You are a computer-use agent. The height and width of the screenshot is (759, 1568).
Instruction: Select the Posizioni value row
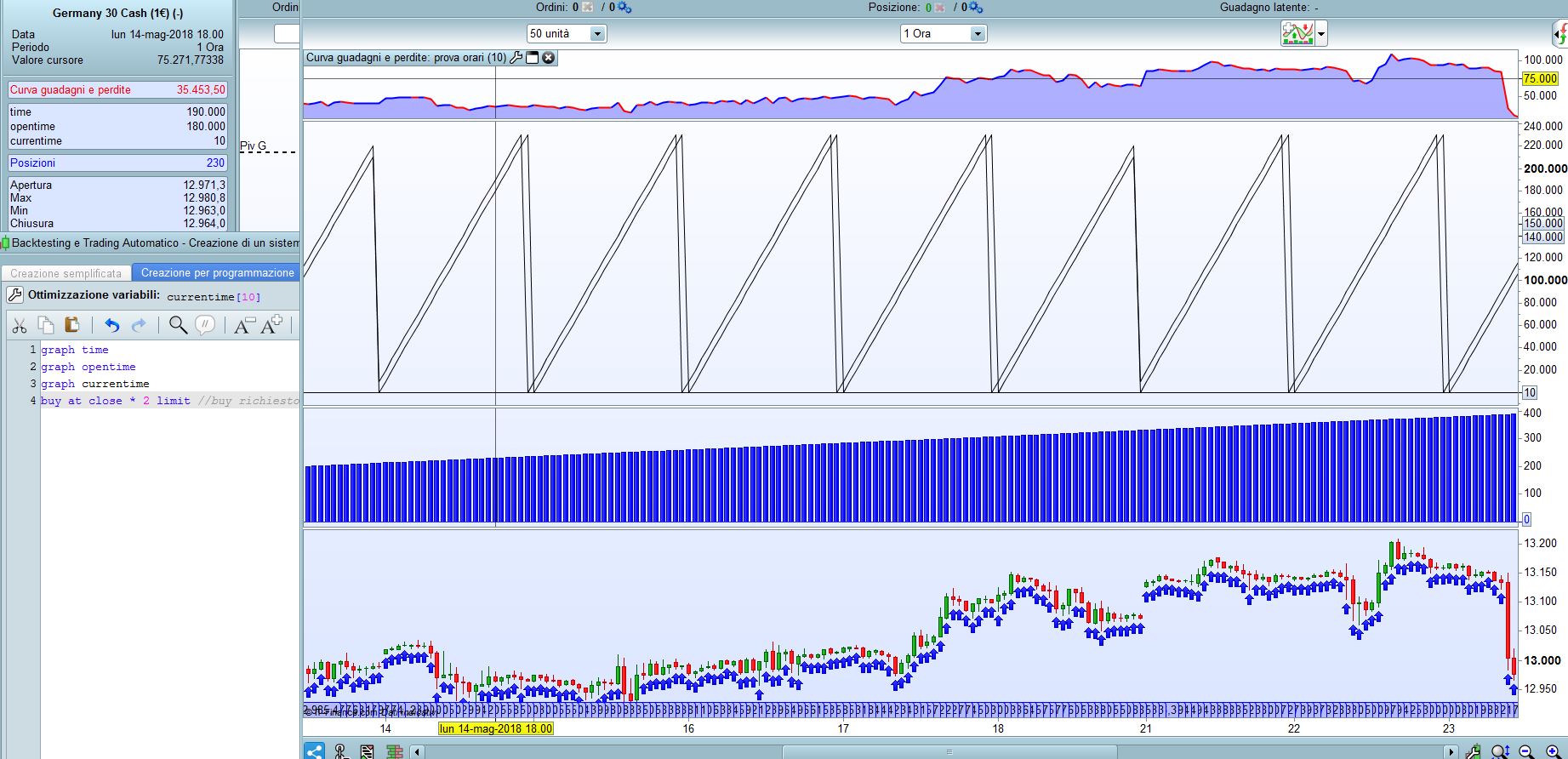(x=117, y=163)
